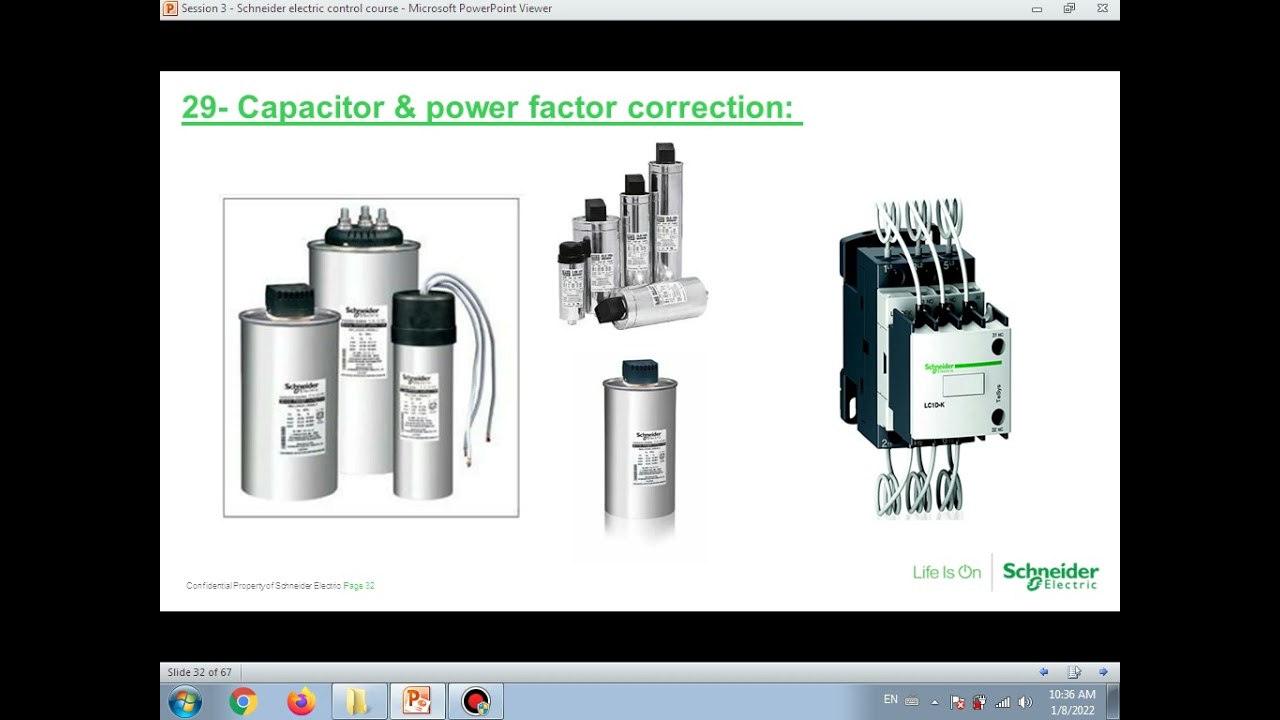Click the Show desktop strip
The image size is (1280, 720).
click(1113, 702)
